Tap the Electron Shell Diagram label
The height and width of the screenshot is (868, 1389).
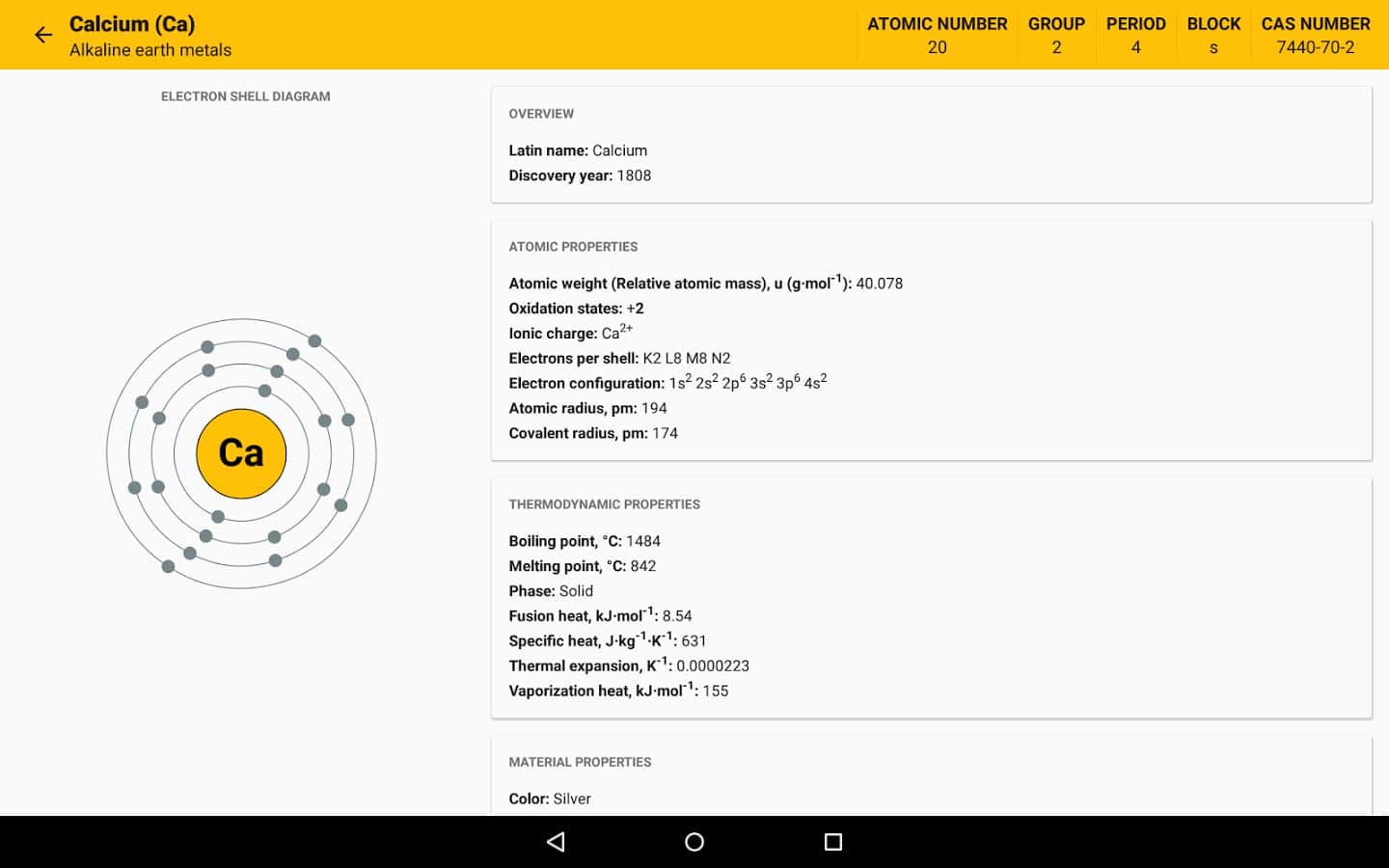246,96
